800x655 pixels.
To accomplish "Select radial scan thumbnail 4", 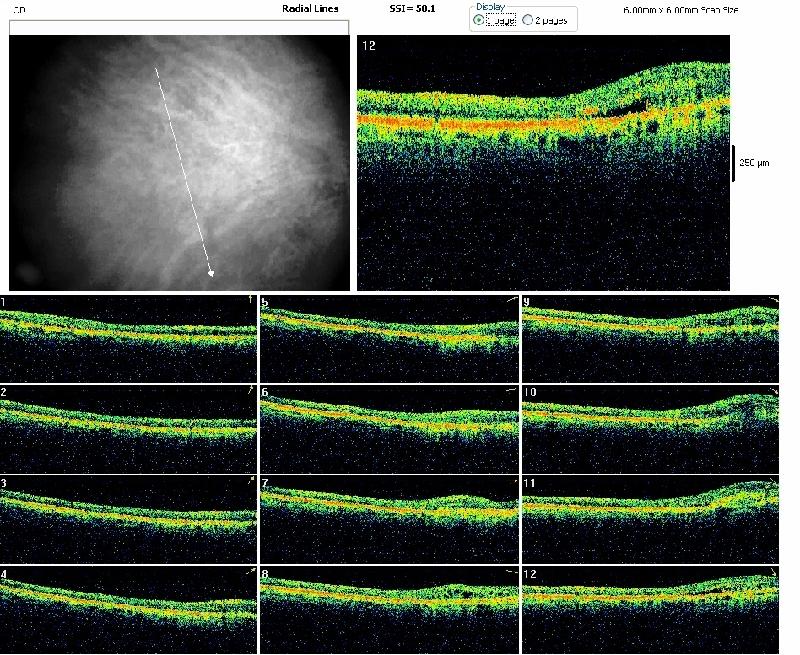I will (x=128, y=608).
